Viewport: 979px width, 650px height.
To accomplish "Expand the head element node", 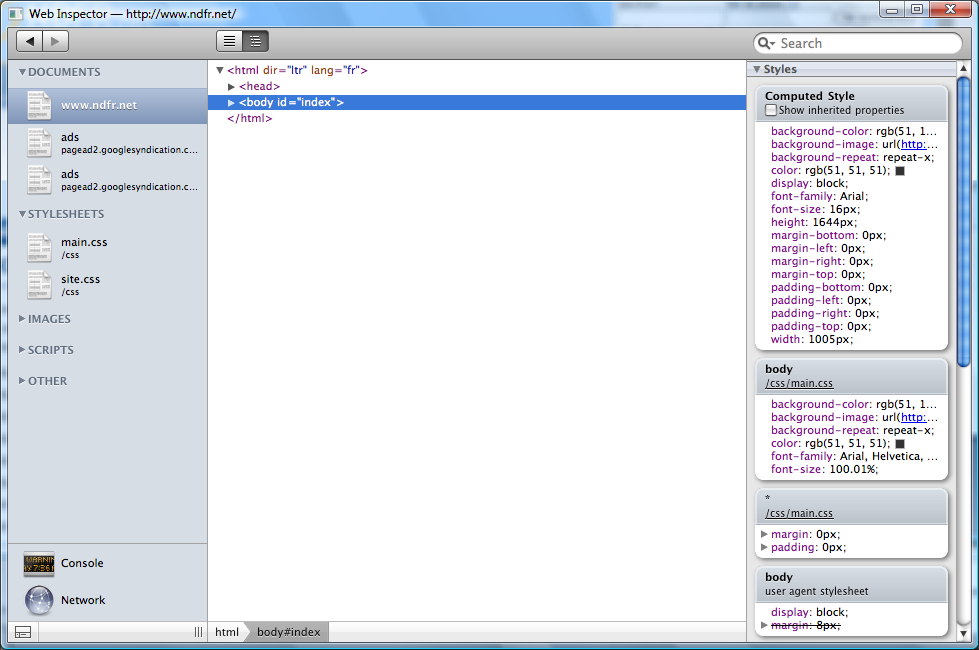I will pyautogui.click(x=232, y=87).
